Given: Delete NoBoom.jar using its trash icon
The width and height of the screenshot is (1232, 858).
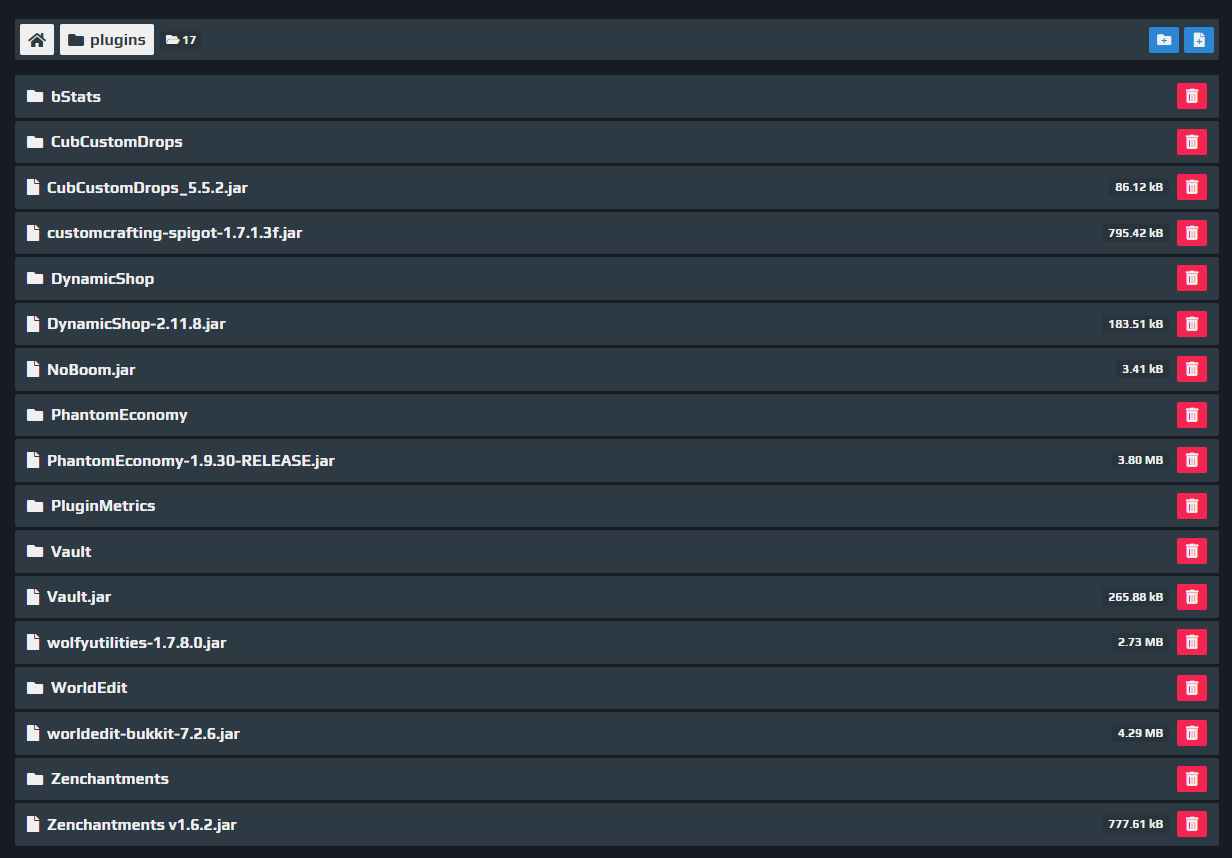Looking at the screenshot, I should pos(1192,369).
